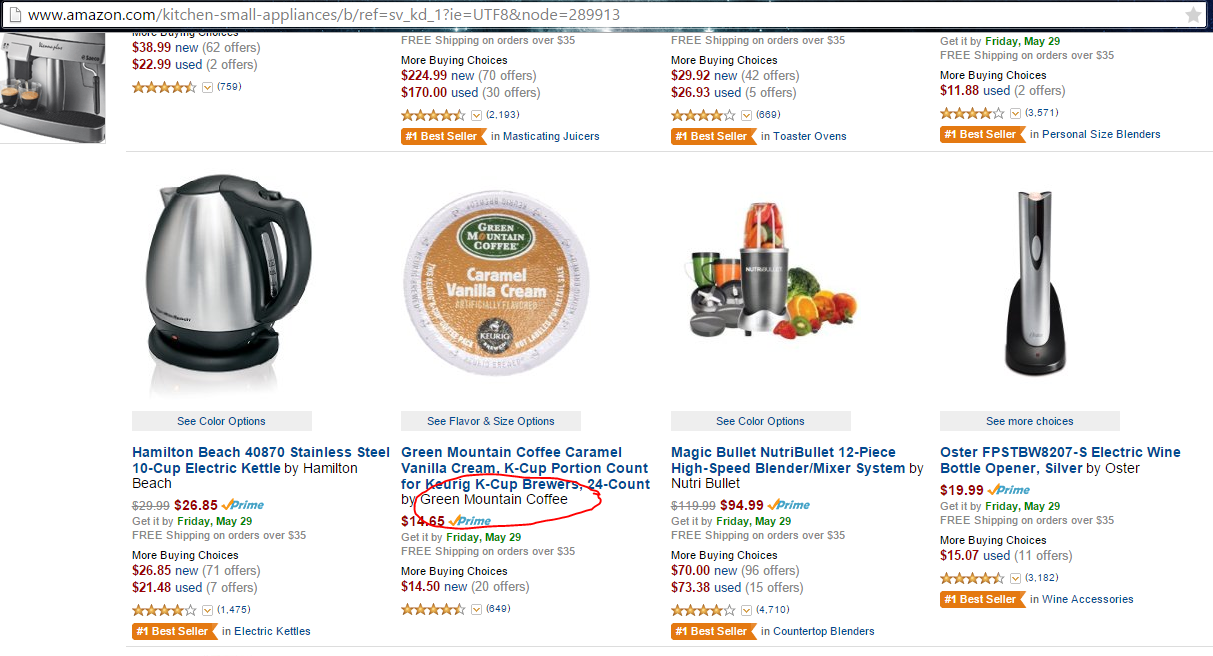Click Prime badge on NutriBullet $94.99 price
1213x656 pixels.
click(788, 505)
